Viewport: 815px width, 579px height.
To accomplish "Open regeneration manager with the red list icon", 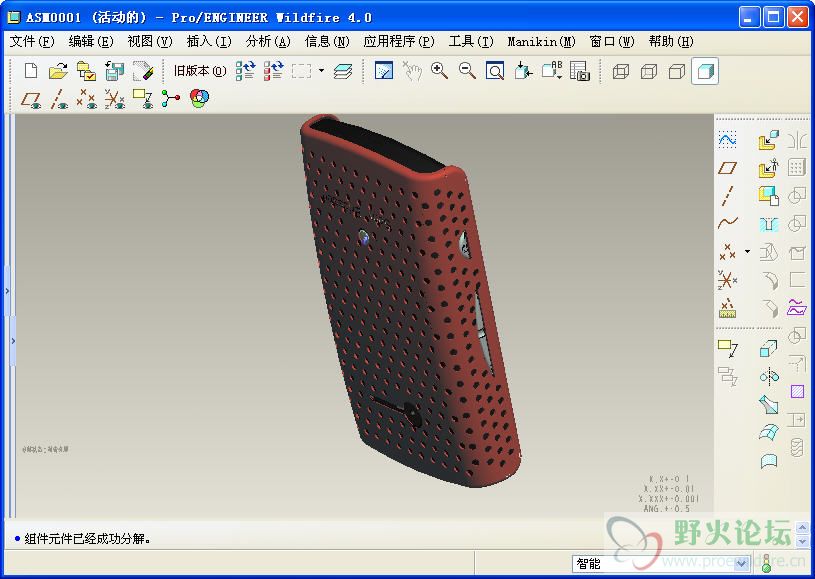I will pos(273,71).
